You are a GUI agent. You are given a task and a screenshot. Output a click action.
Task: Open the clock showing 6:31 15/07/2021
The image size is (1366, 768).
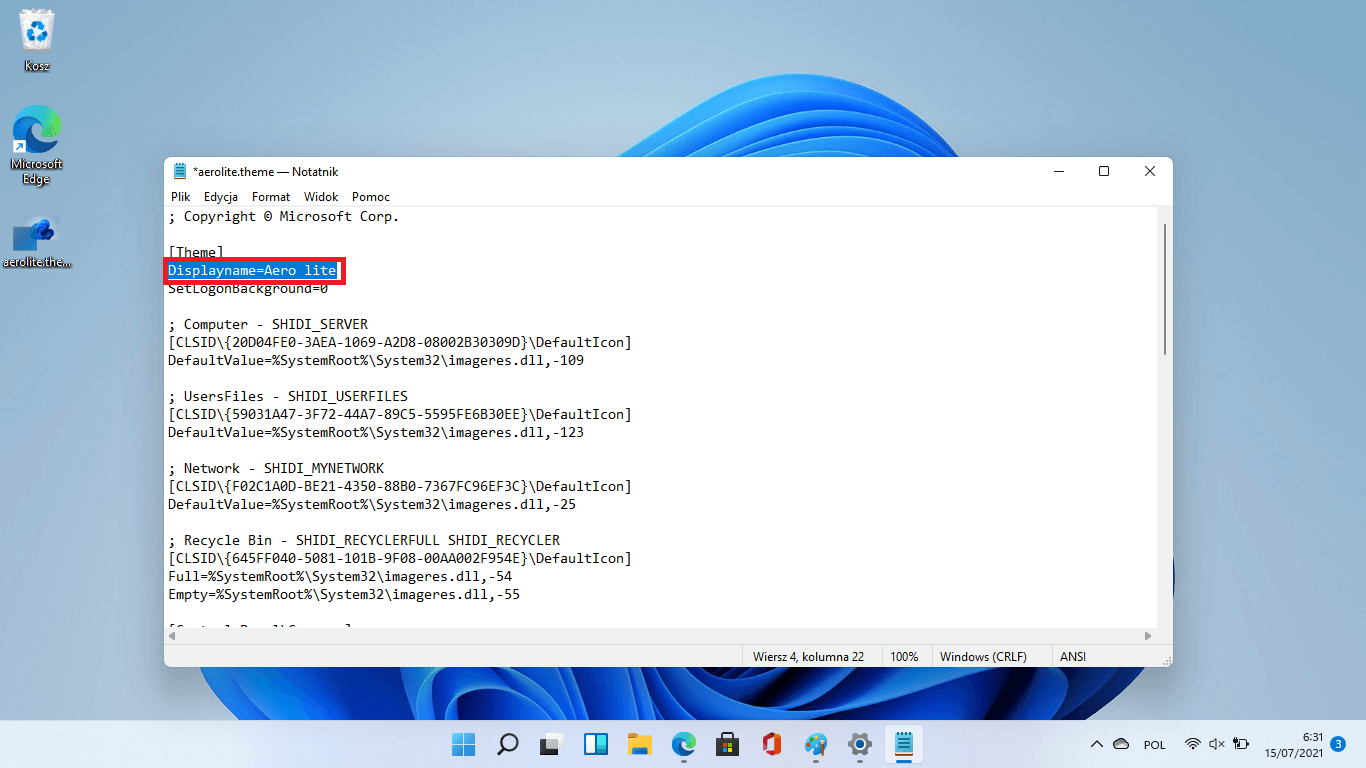point(1294,744)
